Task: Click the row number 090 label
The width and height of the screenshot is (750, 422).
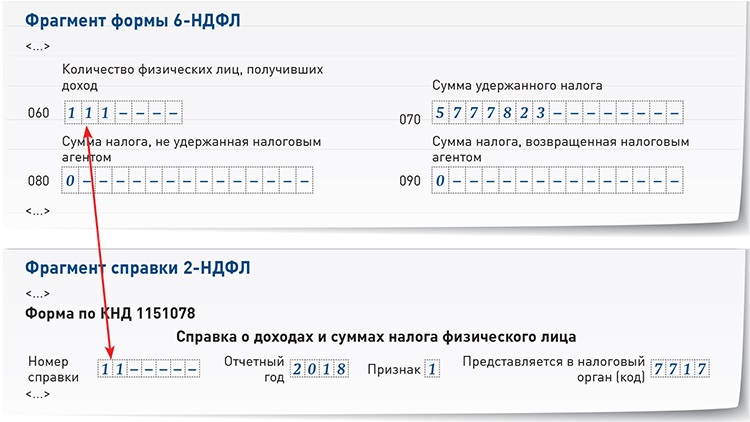Action: 410,183
